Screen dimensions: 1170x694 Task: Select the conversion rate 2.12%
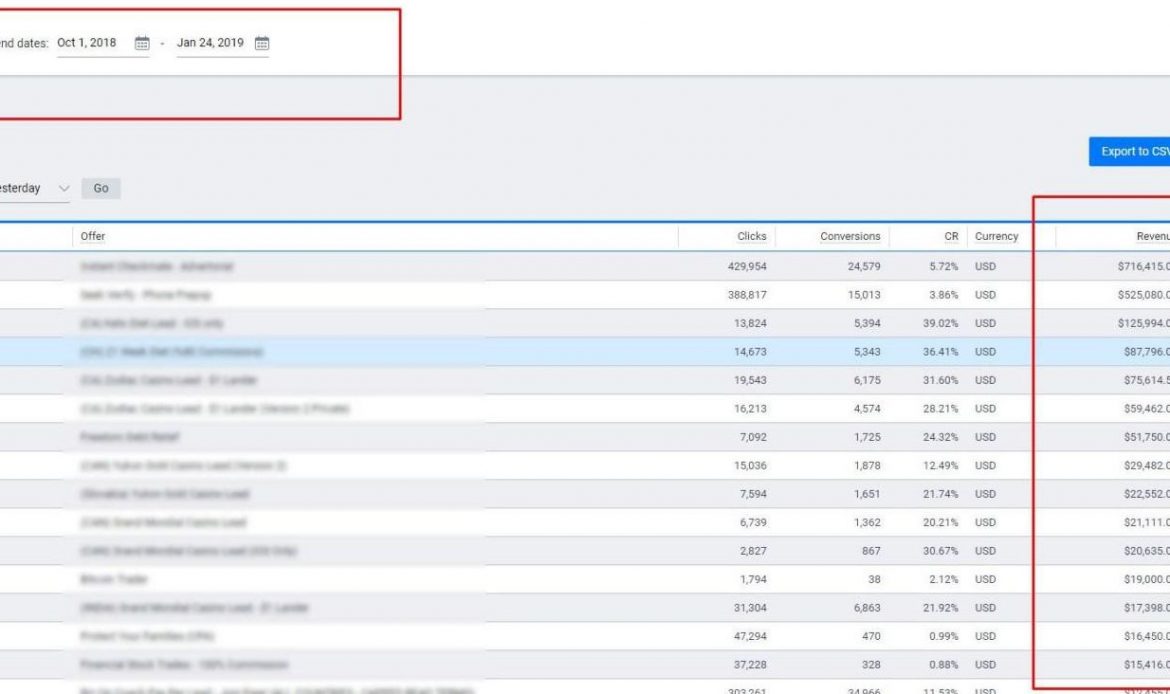pos(944,579)
